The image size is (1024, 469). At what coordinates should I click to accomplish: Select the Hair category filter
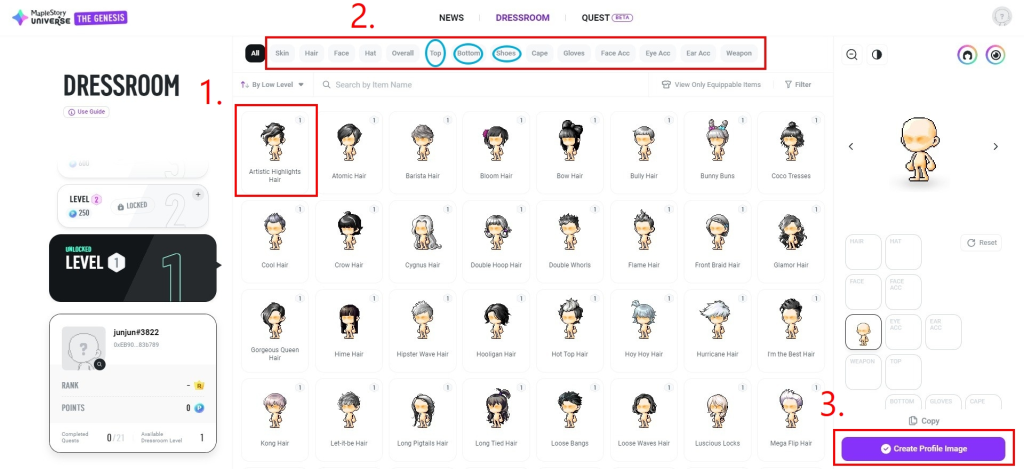tap(312, 54)
